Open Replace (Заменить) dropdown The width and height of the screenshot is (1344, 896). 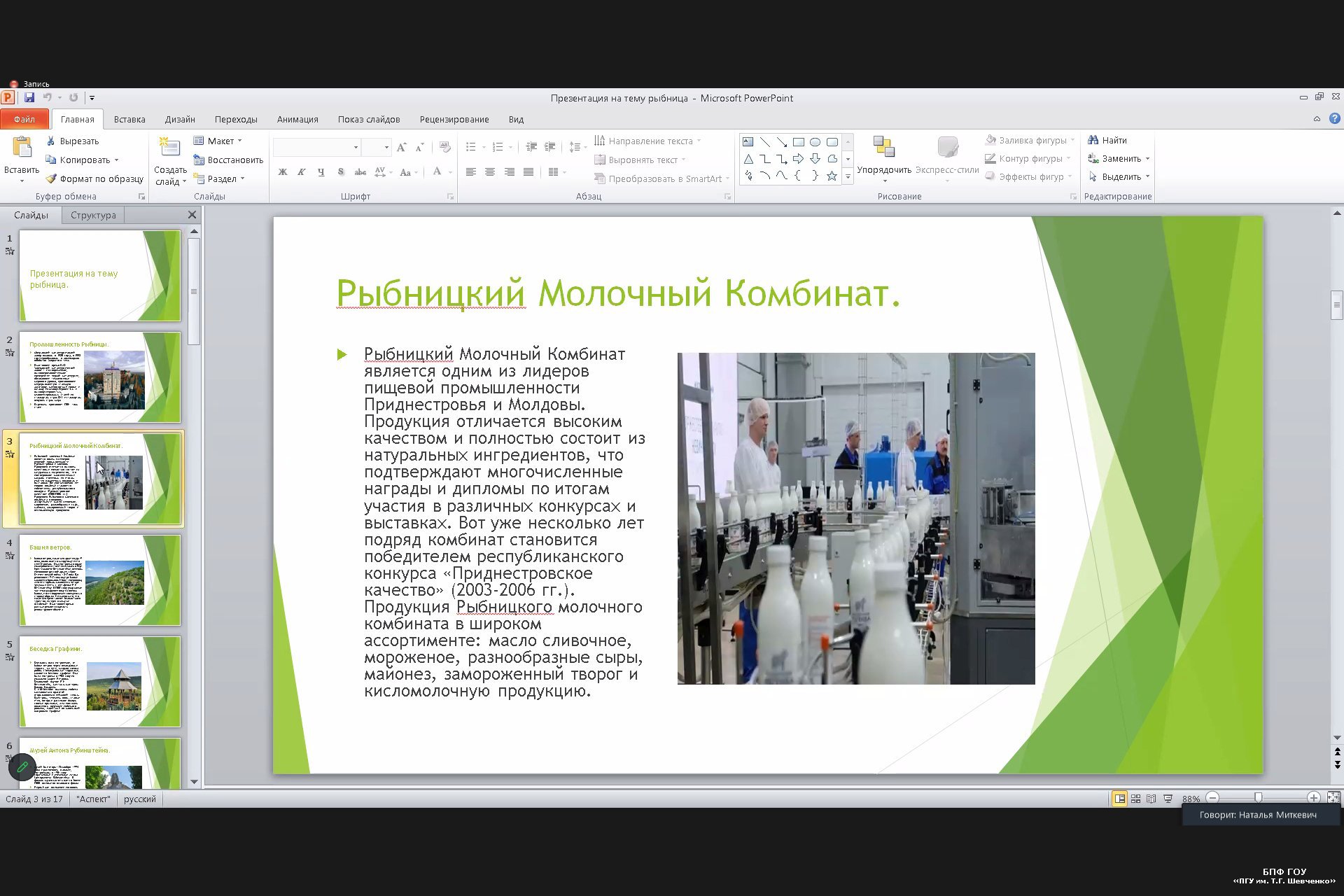(x=1119, y=158)
